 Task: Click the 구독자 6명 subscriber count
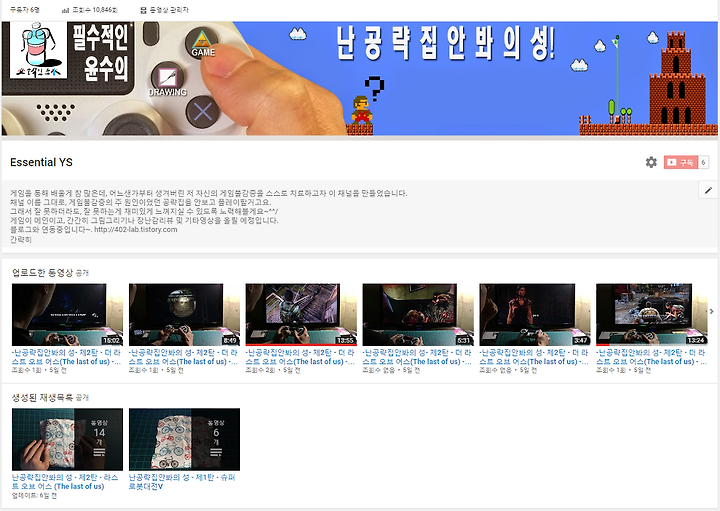tap(25, 10)
